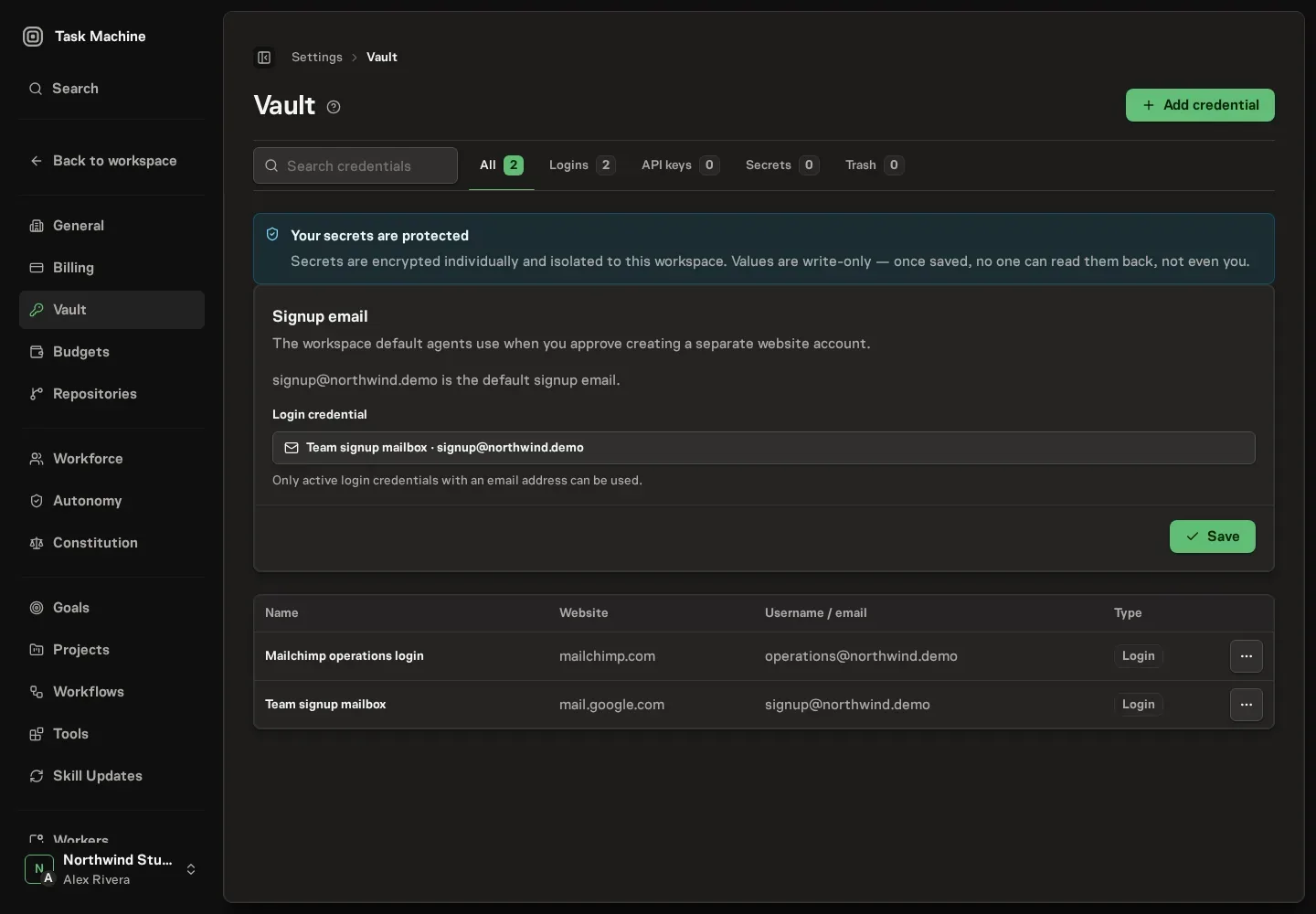Switch to the Trash tab
This screenshot has width=1316, height=914.
pyautogui.click(x=875, y=165)
